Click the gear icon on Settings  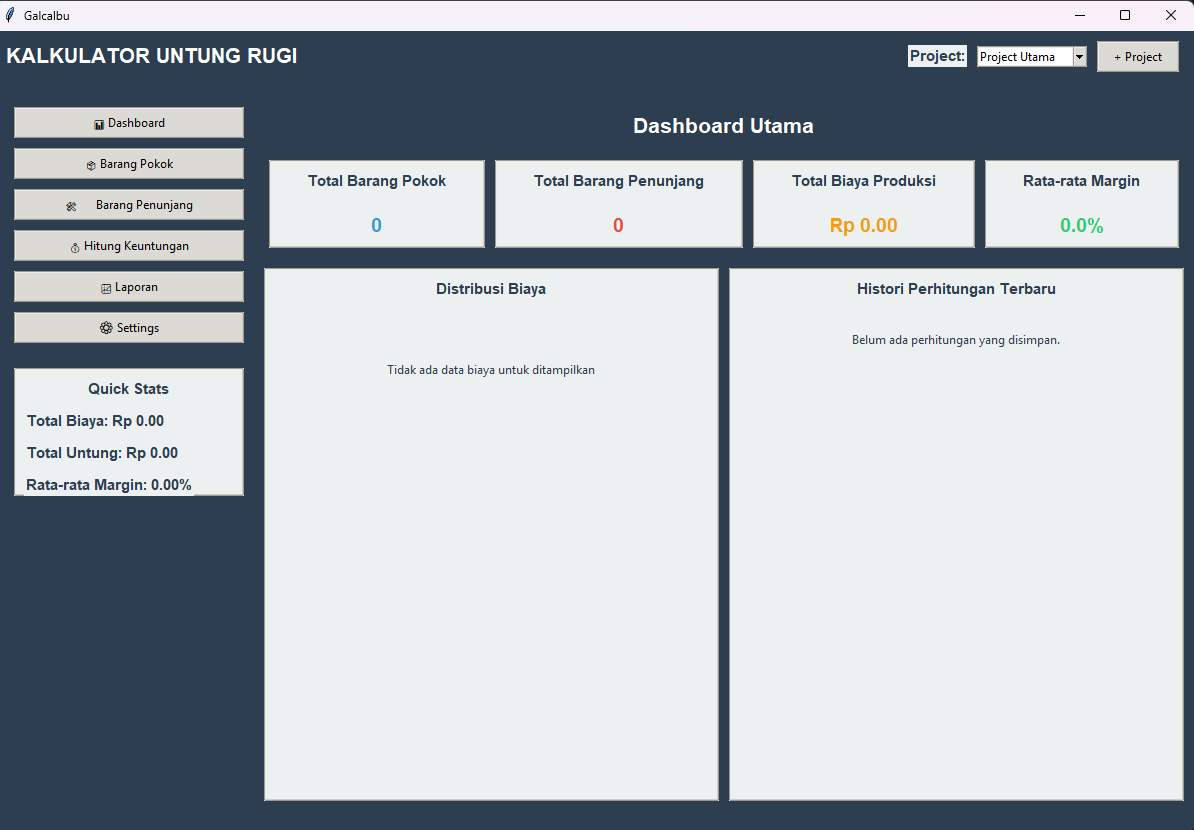[106, 327]
